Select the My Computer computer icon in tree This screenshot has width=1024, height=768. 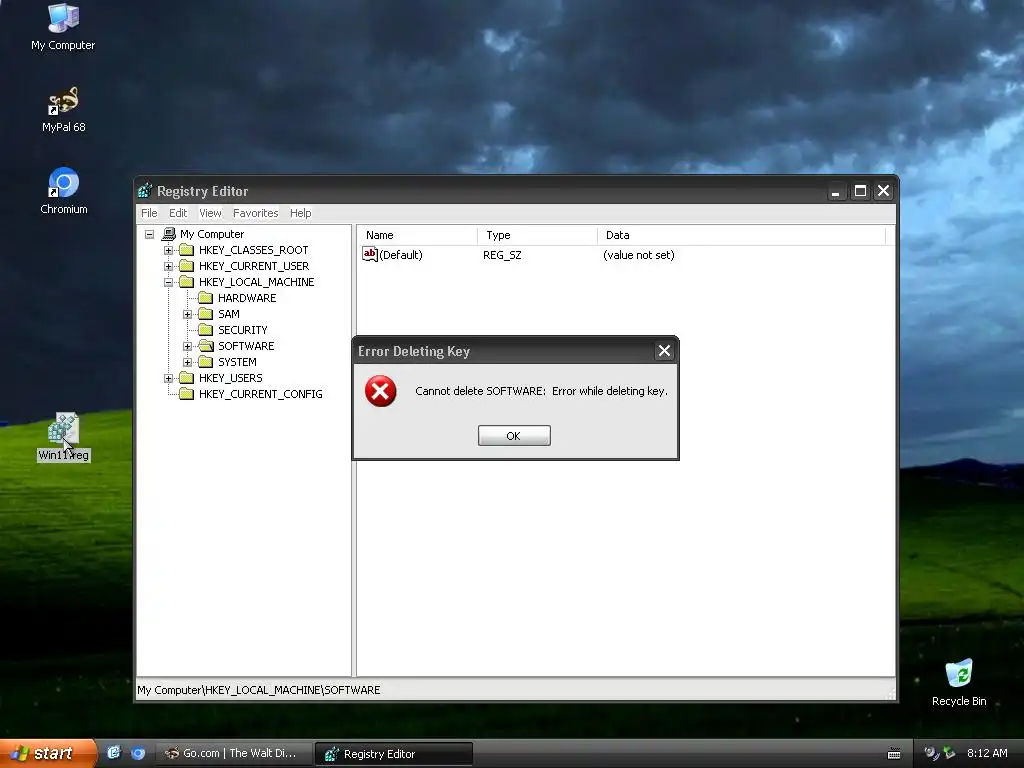point(168,234)
